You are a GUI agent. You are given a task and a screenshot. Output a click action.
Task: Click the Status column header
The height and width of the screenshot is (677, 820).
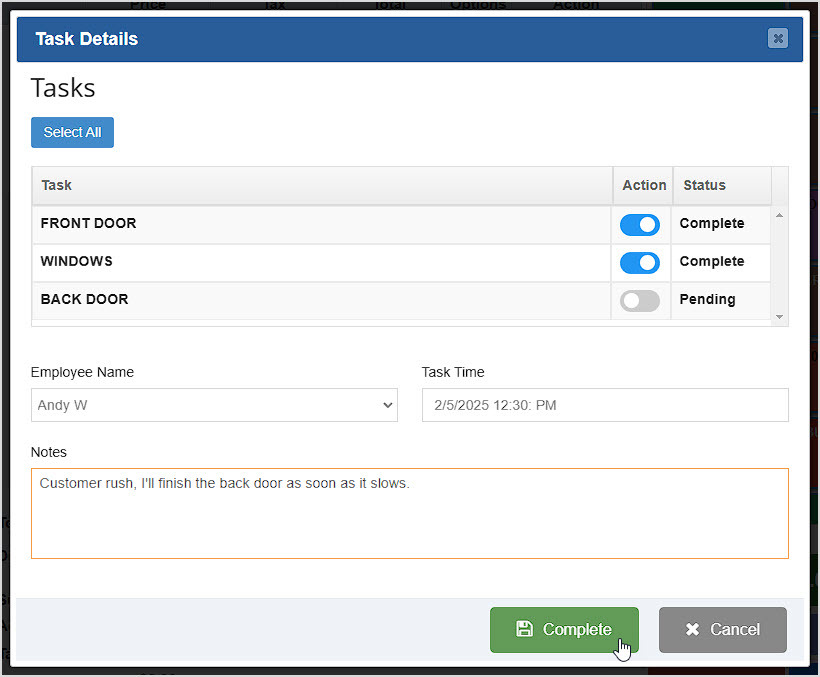[x=704, y=185]
